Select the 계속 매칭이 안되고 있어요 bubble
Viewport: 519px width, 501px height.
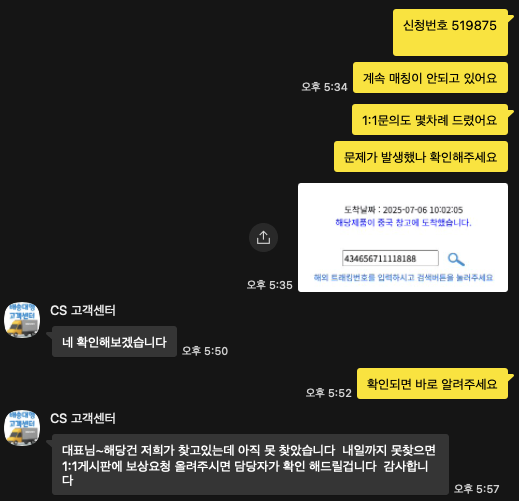[430, 78]
